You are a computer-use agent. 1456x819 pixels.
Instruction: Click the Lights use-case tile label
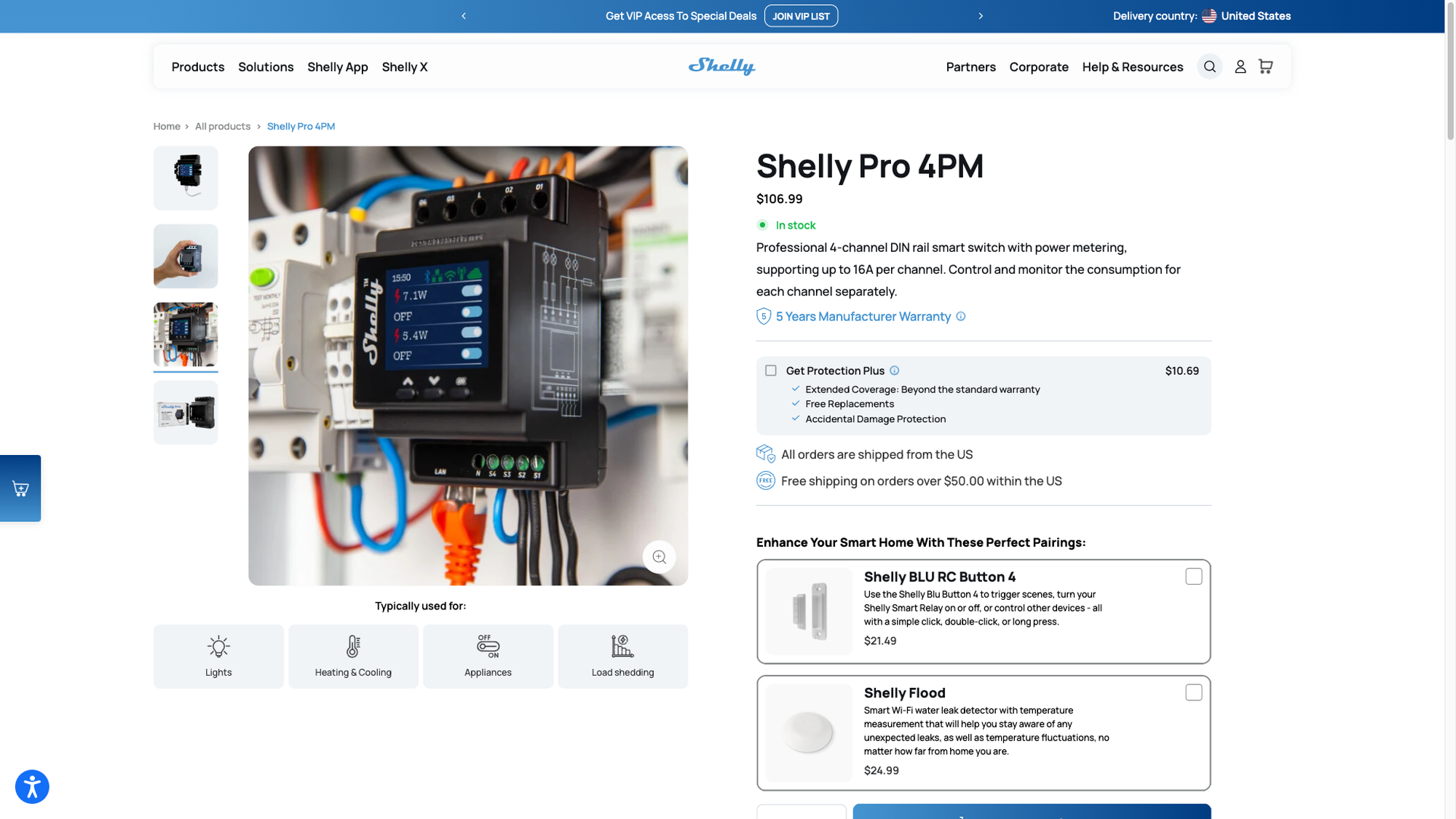[218, 673]
